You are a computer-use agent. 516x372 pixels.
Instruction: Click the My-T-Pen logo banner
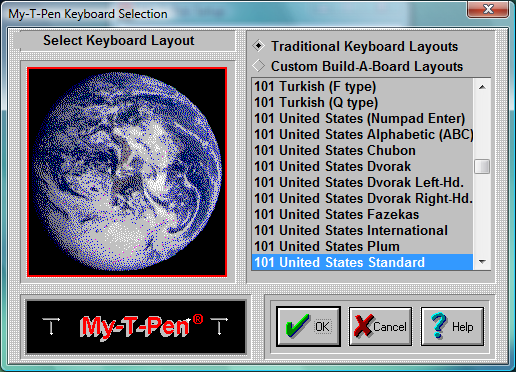click(x=136, y=327)
